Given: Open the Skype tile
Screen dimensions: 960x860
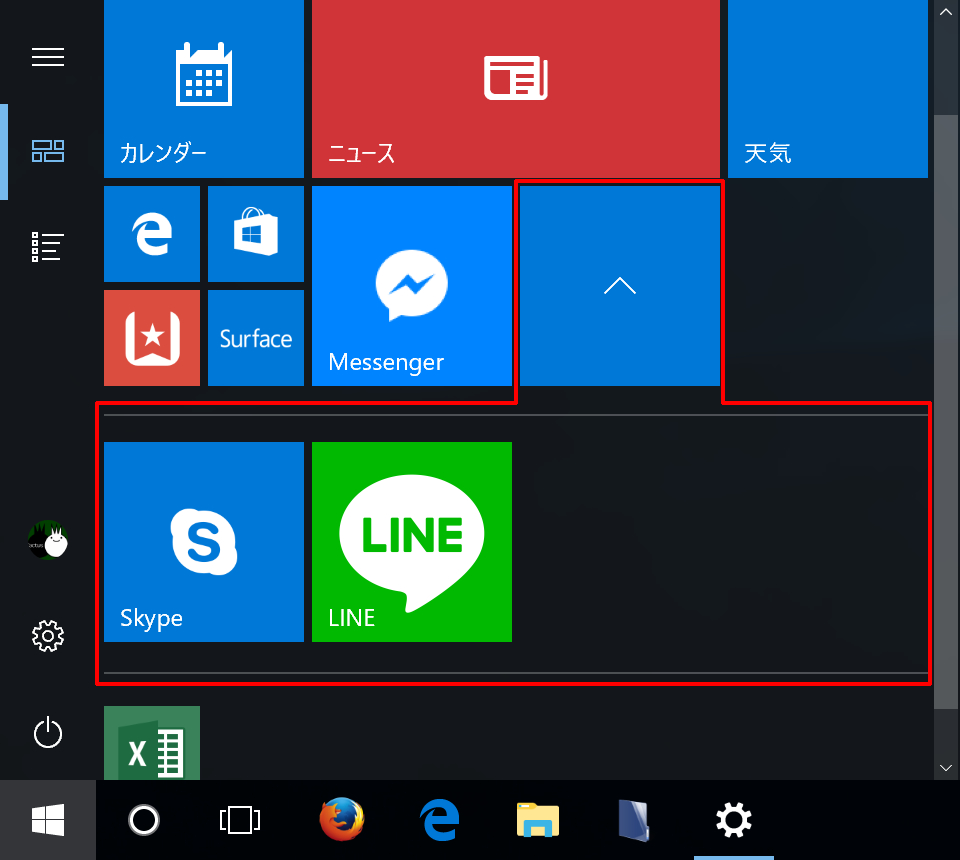Looking at the screenshot, I should pyautogui.click(x=204, y=542).
